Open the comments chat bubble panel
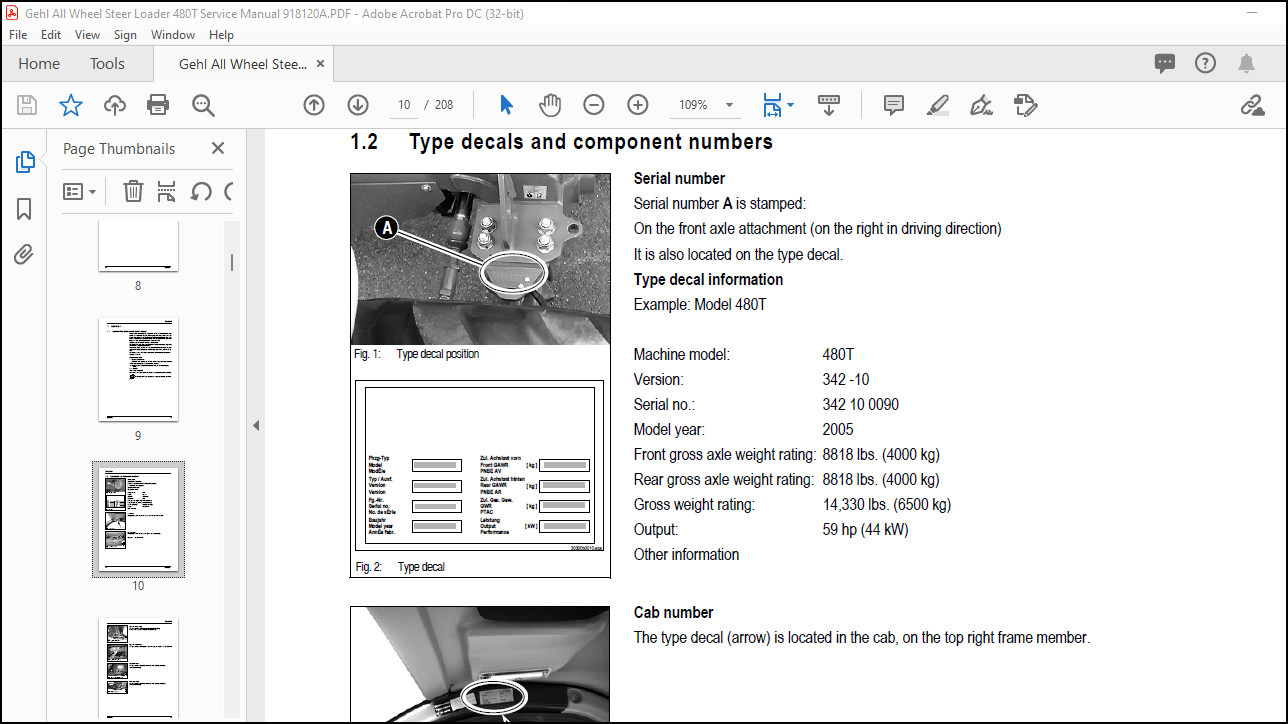The height and width of the screenshot is (724, 1288). [x=1165, y=64]
